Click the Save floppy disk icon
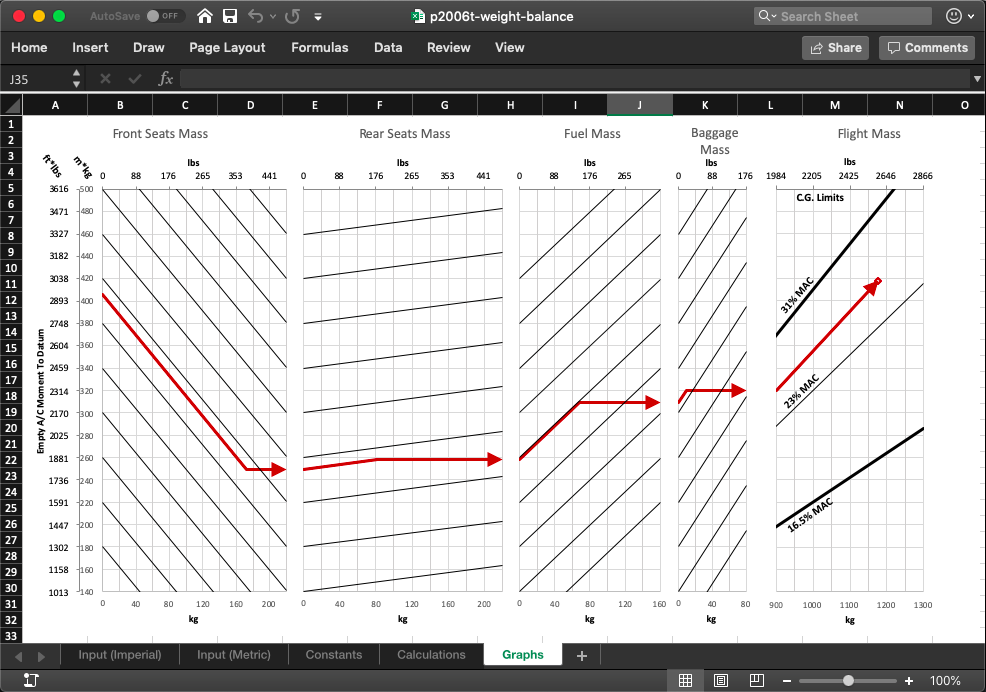The height and width of the screenshot is (692, 986). (x=230, y=16)
